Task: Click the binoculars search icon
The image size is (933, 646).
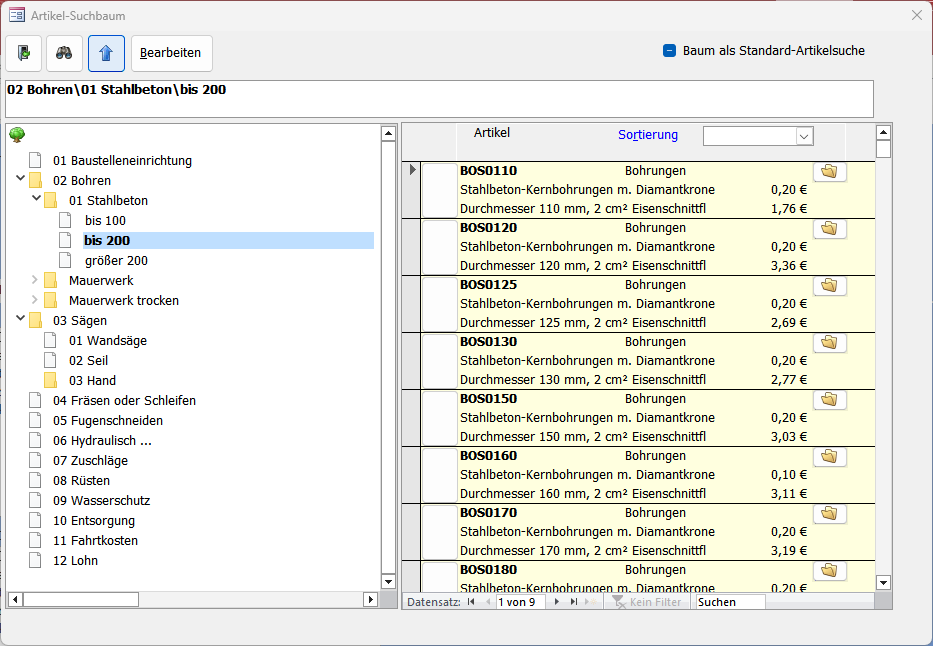Action: click(65, 53)
